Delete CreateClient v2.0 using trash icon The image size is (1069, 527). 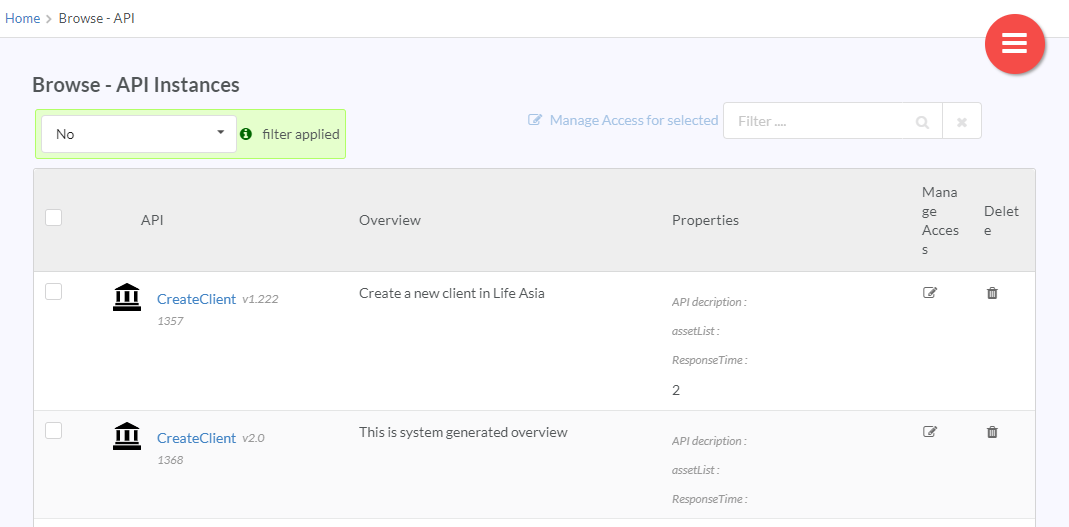click(992, 432)
